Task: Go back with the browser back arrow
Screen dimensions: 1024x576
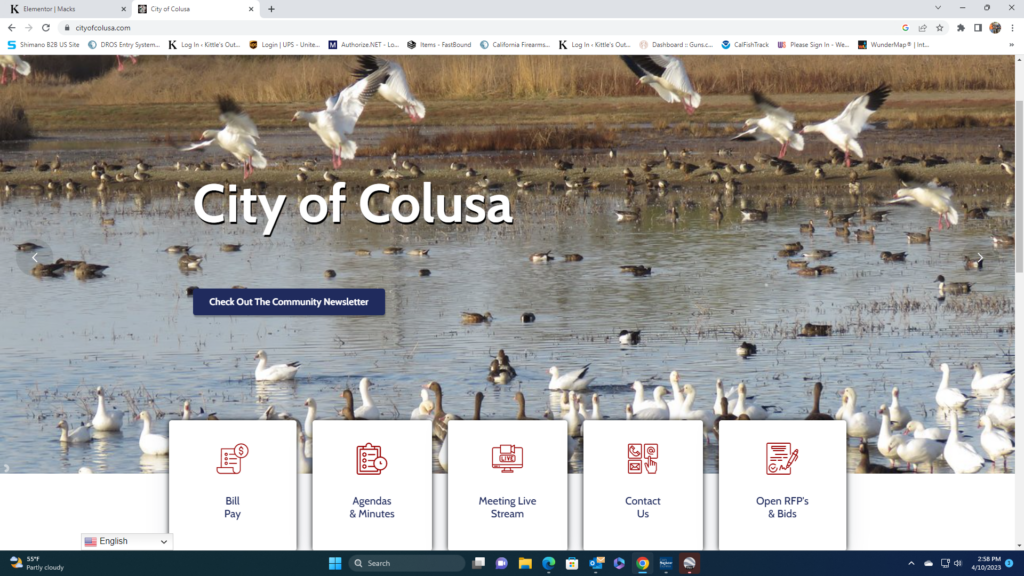Action: coord(12,27)
